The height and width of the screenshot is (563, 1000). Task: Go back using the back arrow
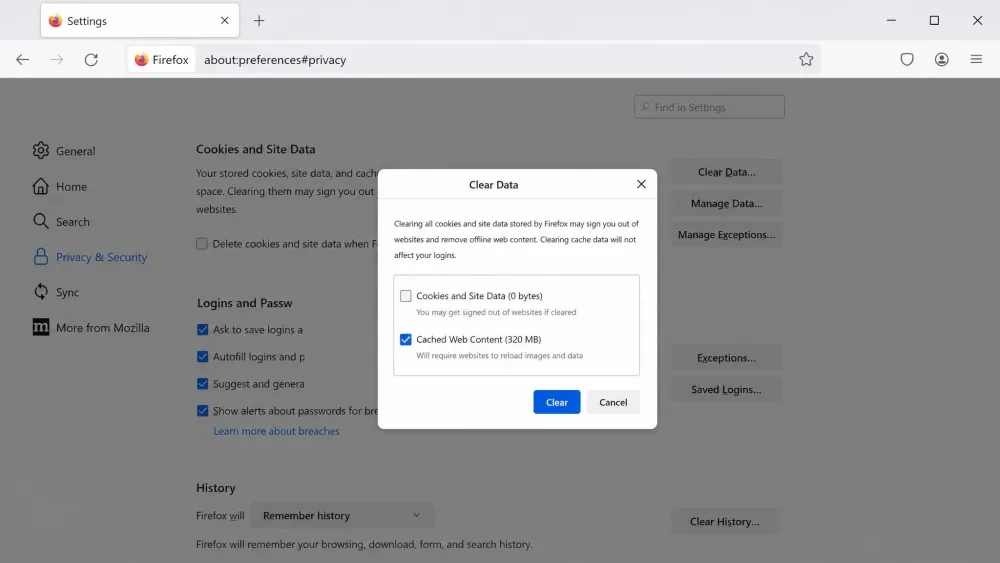[x=22, y=59]
